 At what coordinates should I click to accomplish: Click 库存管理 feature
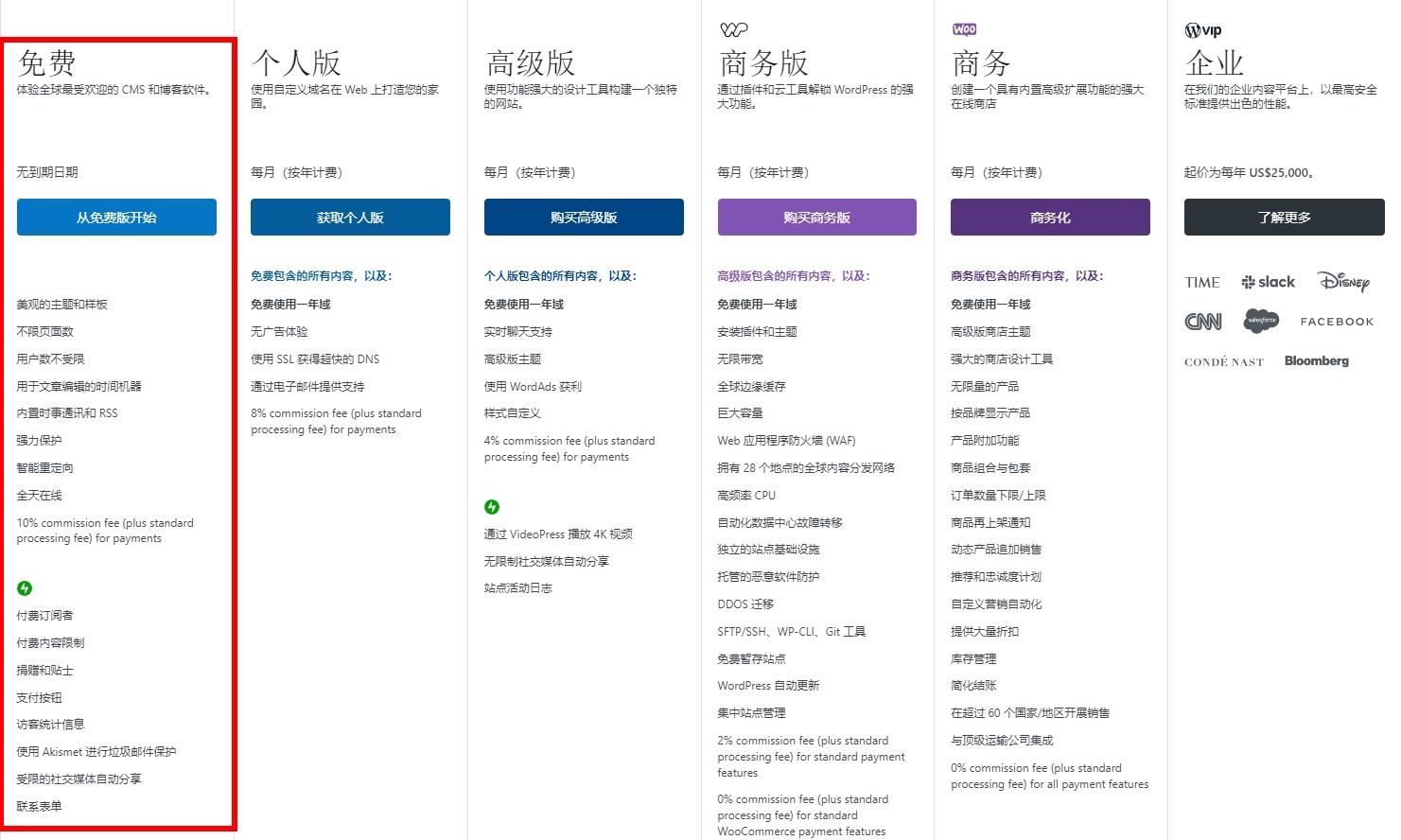click(x=973, y=659)
